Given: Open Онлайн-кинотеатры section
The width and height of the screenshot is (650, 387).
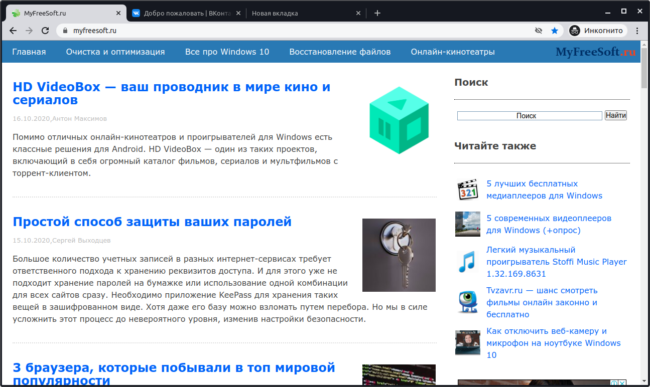Looking at the screenshot, I should [x=453, y=52].
